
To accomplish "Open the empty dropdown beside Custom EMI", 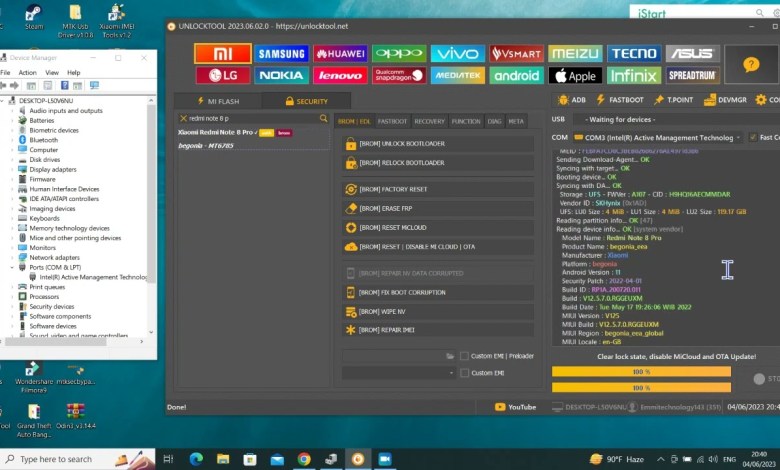I will click(x=398, y=373).
